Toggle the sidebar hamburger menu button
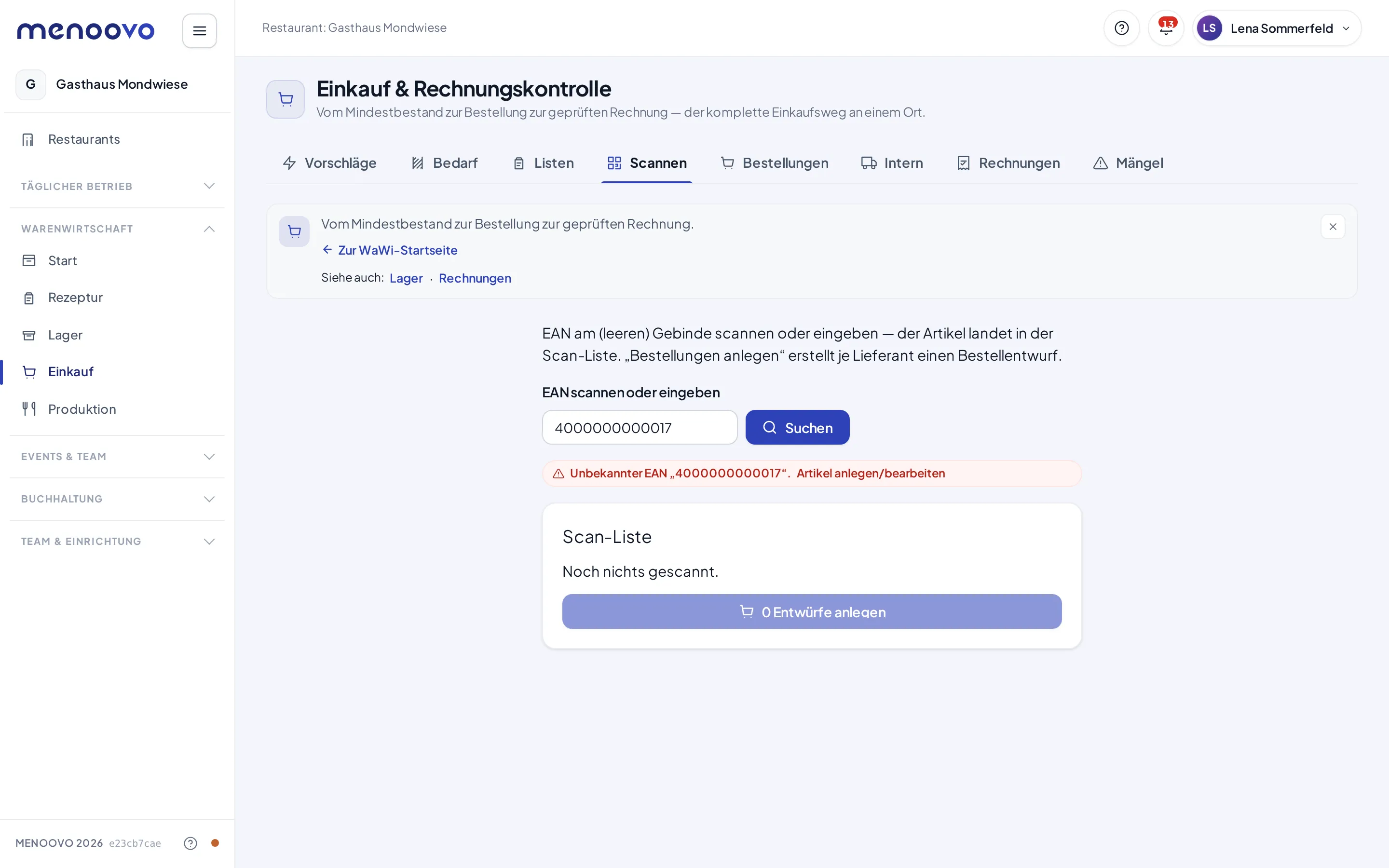Viewport: 1389px width, 868px height. pos(199,30)
